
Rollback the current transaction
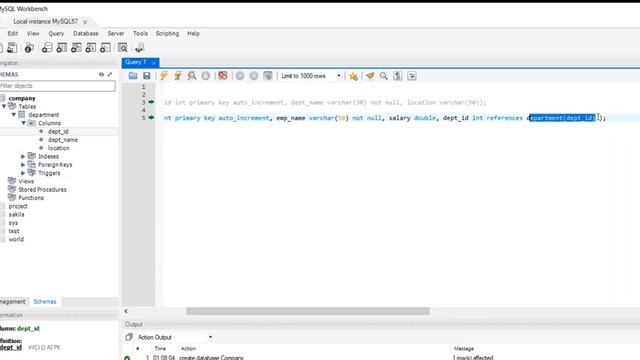254,76
